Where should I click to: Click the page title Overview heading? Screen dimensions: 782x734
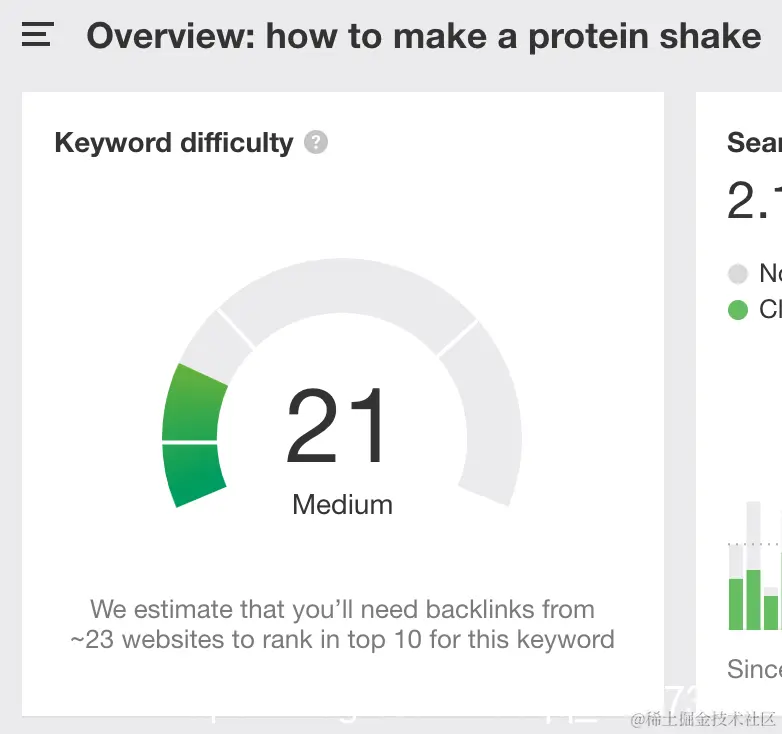coord(424,36)
